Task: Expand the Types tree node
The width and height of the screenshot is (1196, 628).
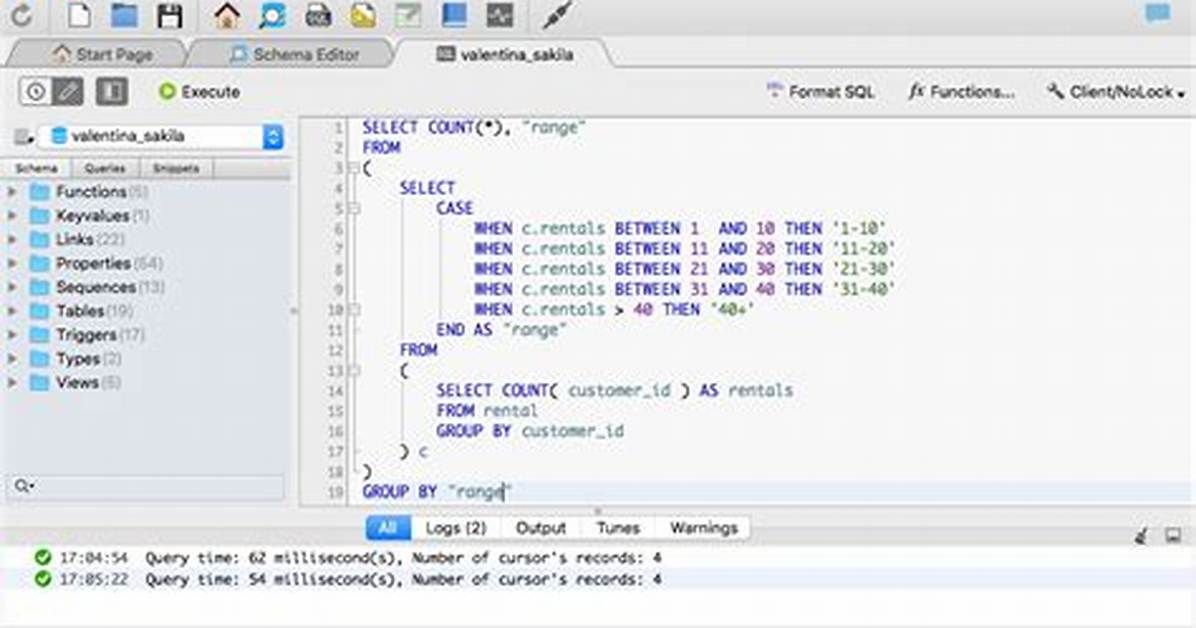Action: click(x=12, y=359)
